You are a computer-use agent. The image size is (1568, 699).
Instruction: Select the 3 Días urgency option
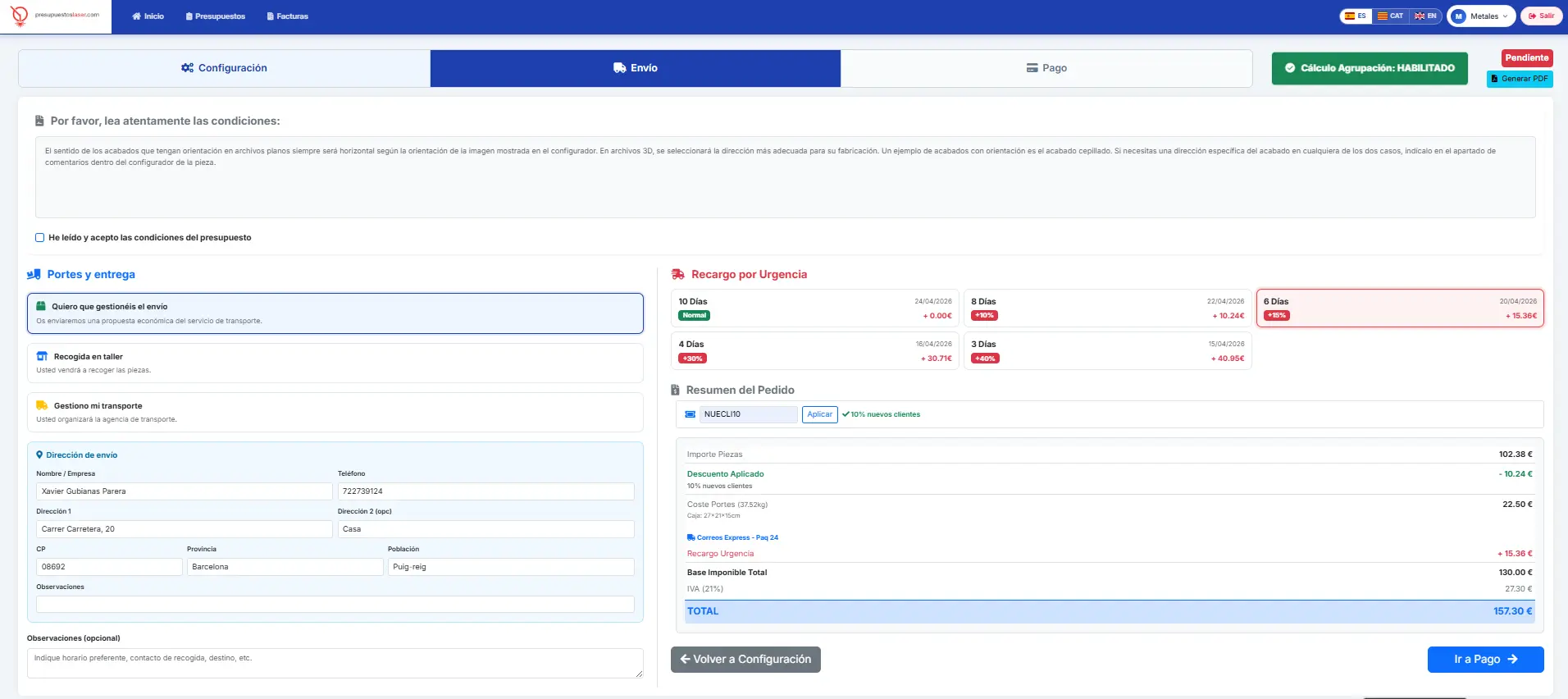1107,351
